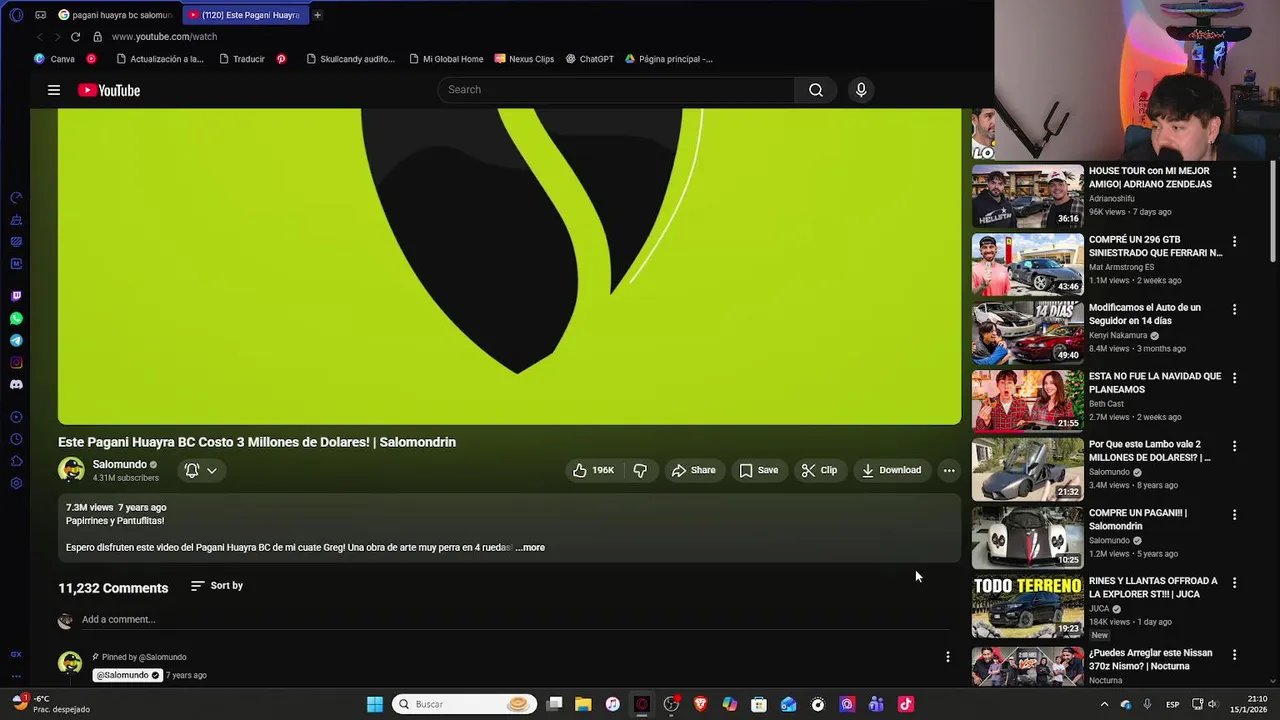Open Telegram in the Opera sidebar
This screenshot has height=720, width=1280.
[16, 341]
